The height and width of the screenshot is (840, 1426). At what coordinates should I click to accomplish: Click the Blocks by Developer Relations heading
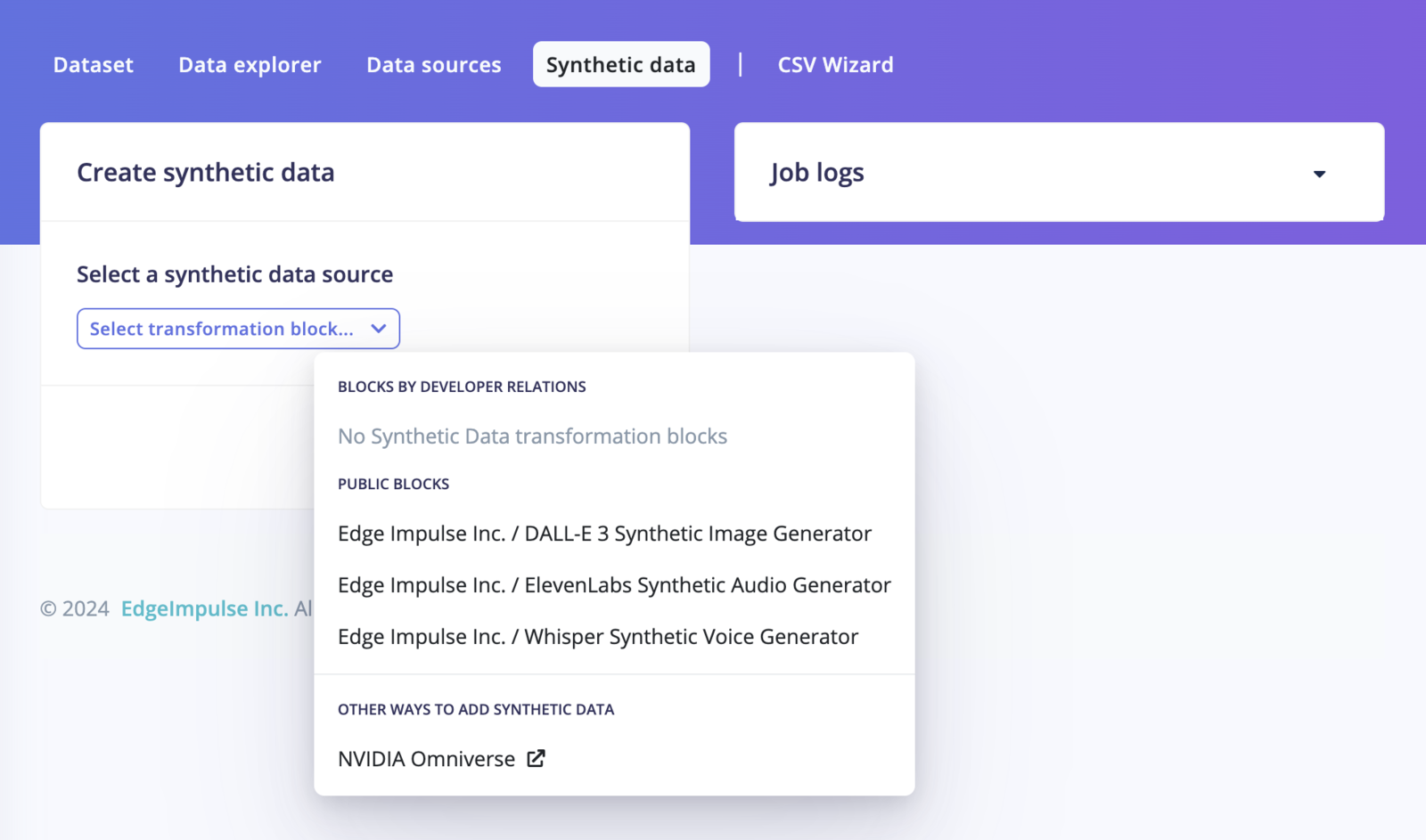pyautogui.click(x=462, y=387)
